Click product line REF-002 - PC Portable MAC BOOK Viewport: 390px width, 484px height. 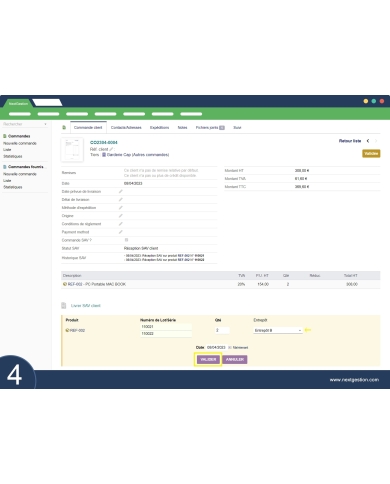97,284
